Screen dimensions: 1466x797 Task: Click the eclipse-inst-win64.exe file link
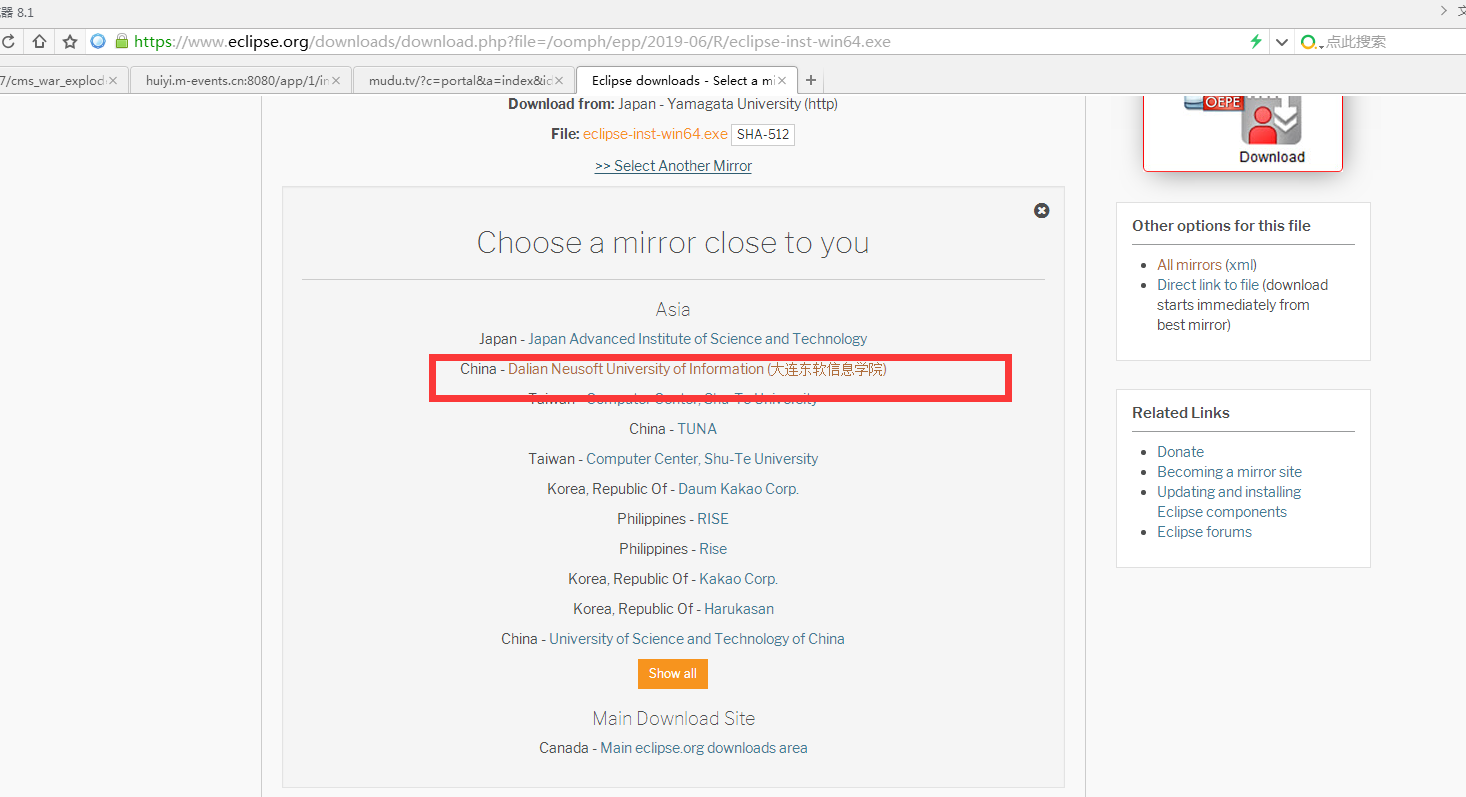click(655, 134)
